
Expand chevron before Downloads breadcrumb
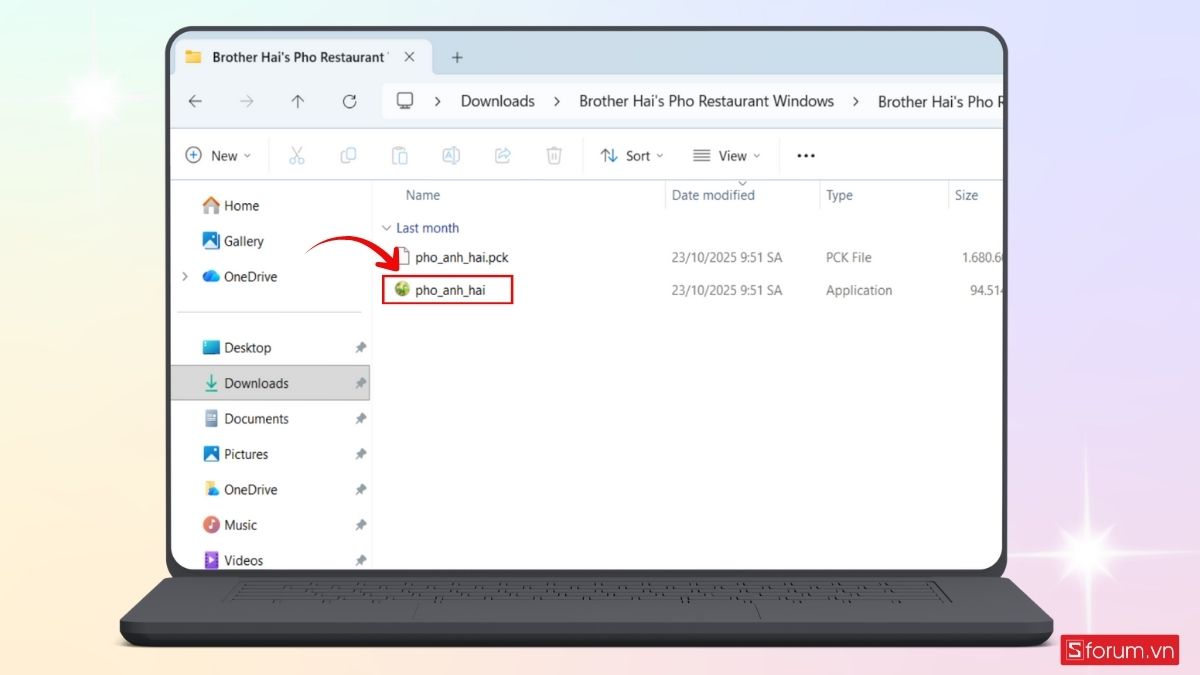tap(438, 101)
